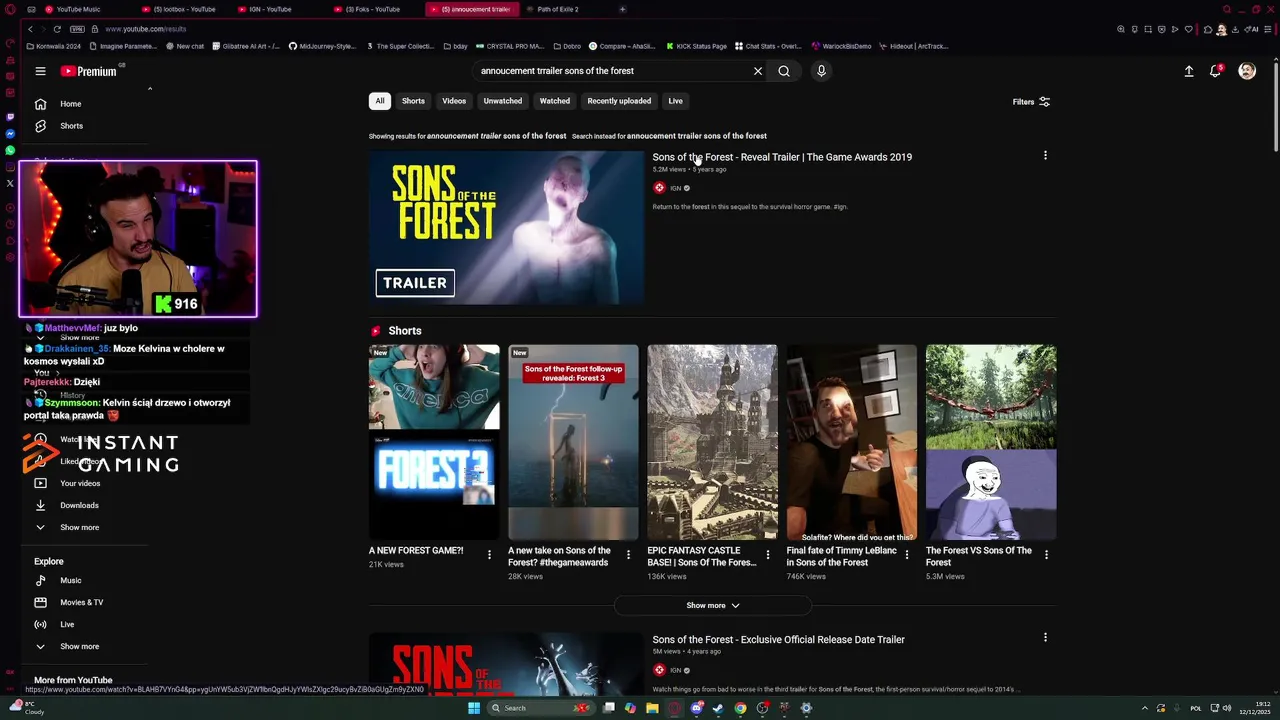The image size is (1280, 720).
Task: Open the EPIC FANTASY CASTLE BASE short
Action: click(x=712, y=442)
